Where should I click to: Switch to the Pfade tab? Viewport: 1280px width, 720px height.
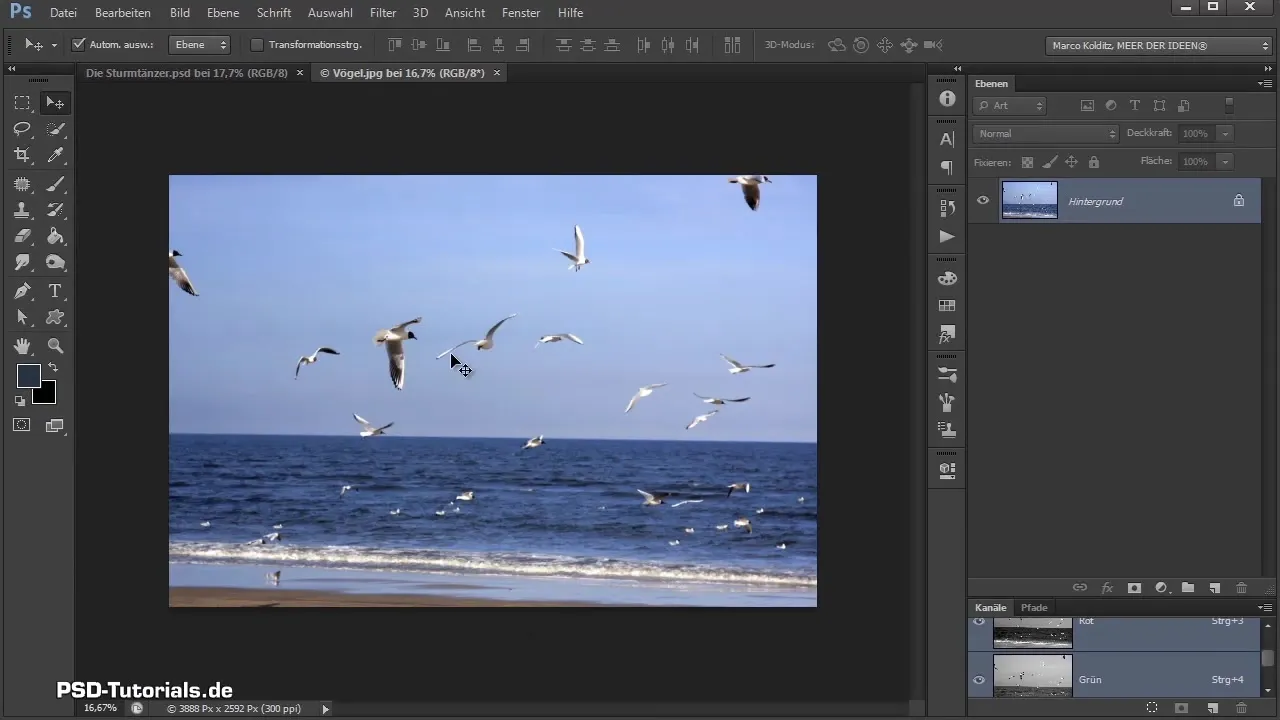[x=1034, y=607]
